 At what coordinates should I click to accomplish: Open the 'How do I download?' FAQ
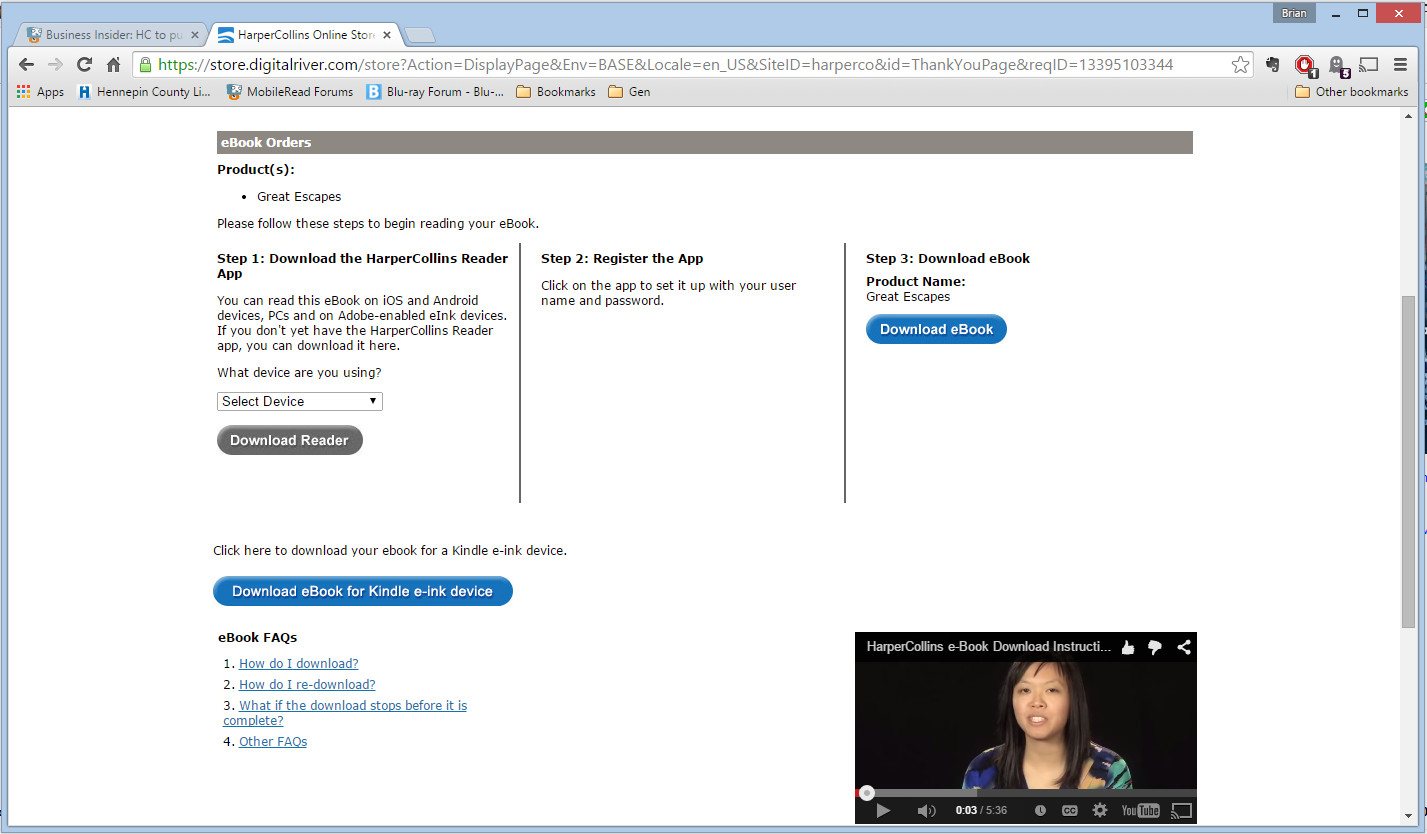click(x=298, y=664)
